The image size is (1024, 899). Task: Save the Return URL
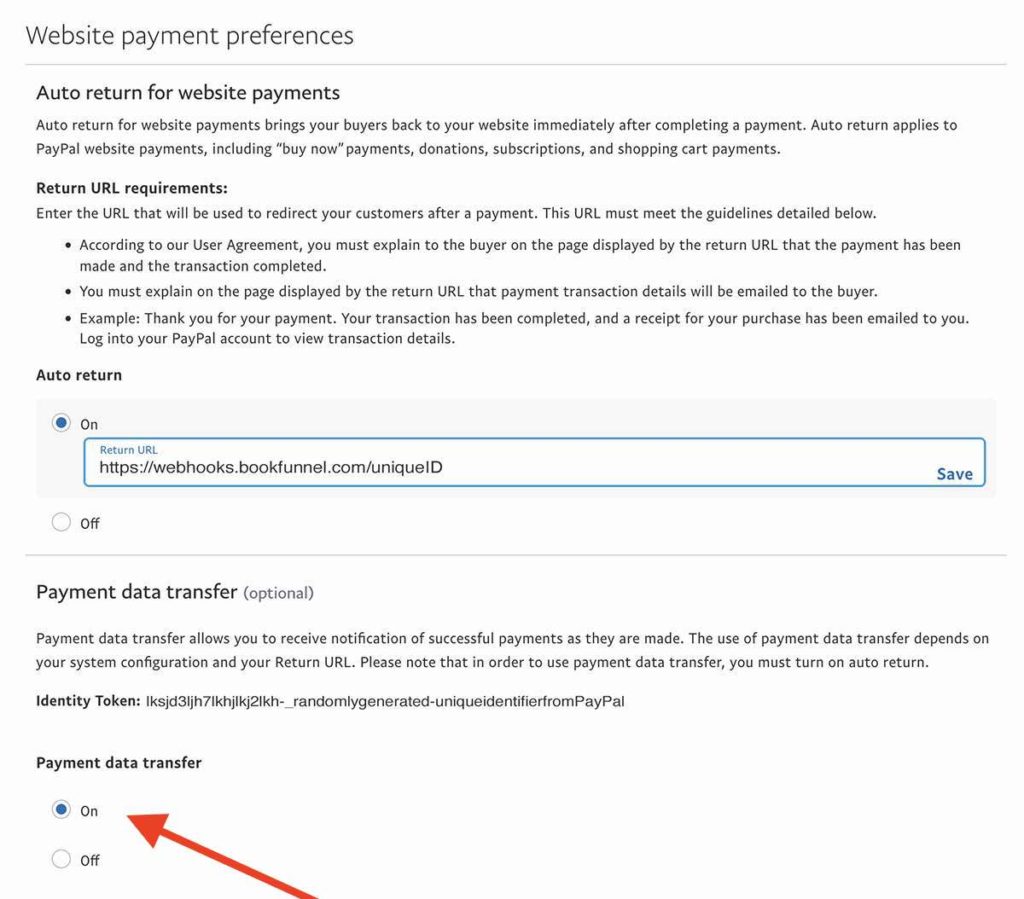point(954,473)
